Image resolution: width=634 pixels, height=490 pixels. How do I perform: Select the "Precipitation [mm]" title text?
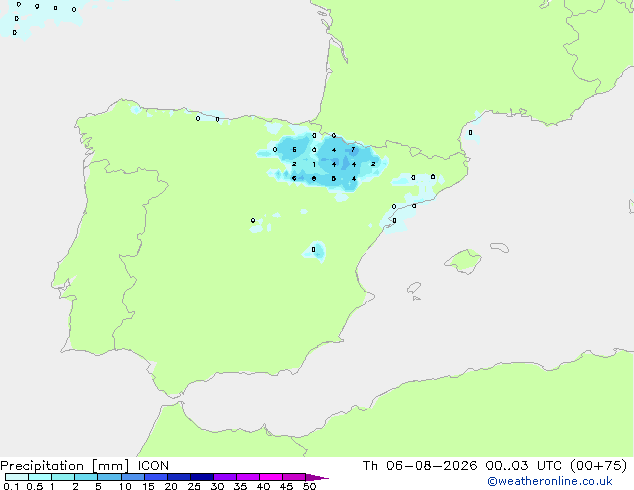tap(65, 466)
